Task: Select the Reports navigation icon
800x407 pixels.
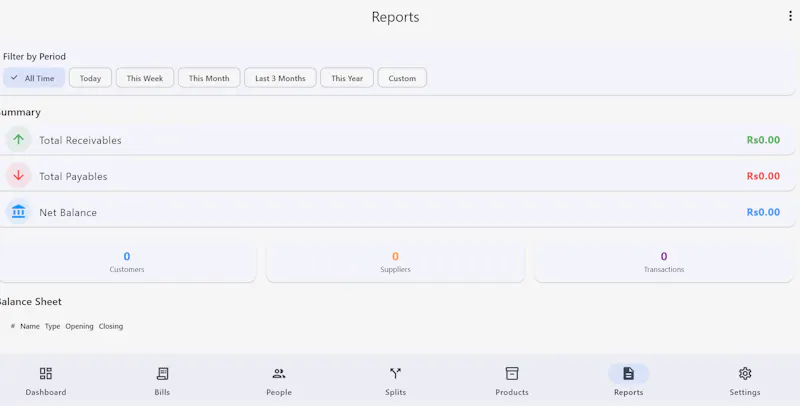Action: pyautogui.click(x=629, y=373)
